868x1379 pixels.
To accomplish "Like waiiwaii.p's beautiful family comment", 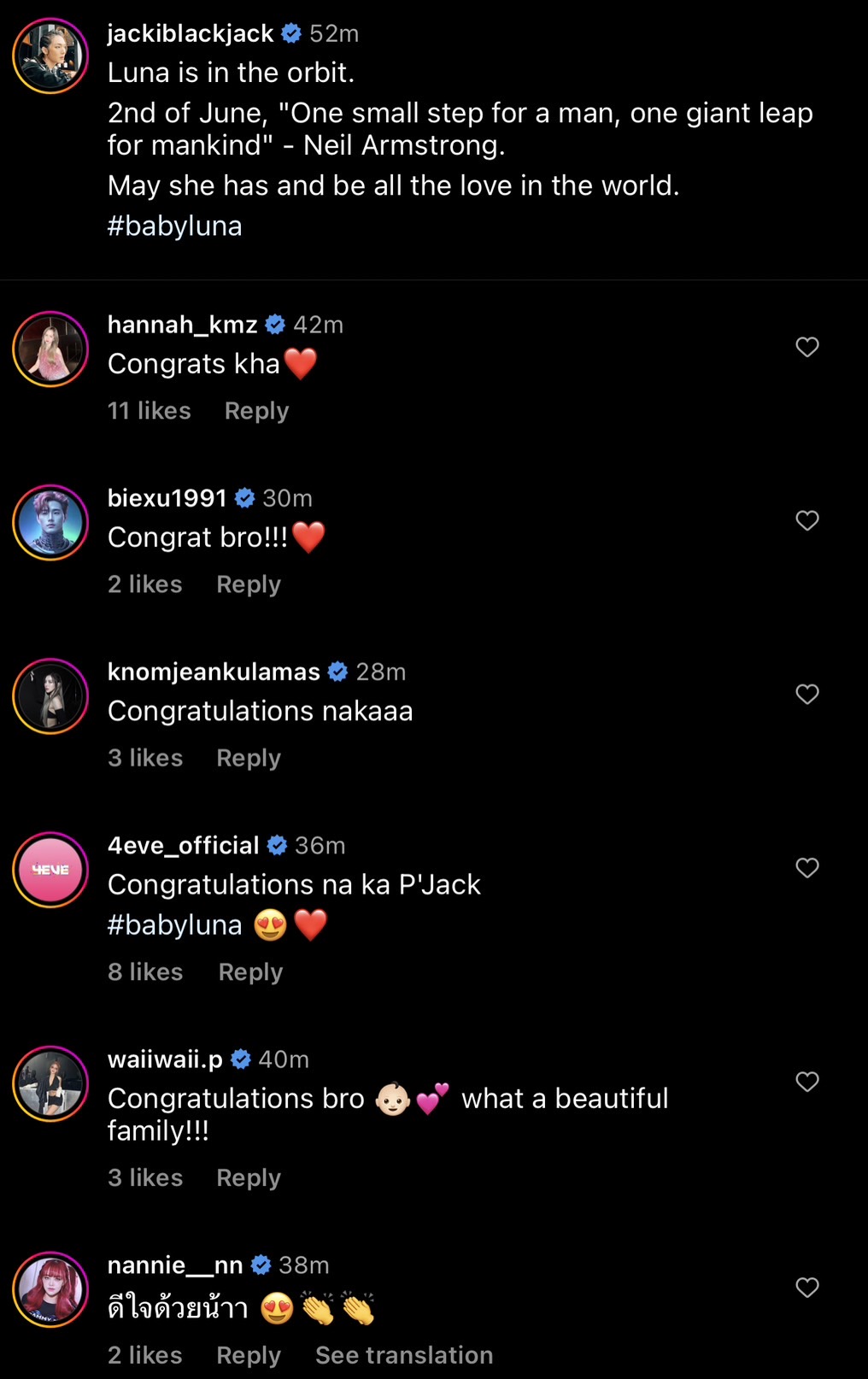I will tap(807, 1082).
